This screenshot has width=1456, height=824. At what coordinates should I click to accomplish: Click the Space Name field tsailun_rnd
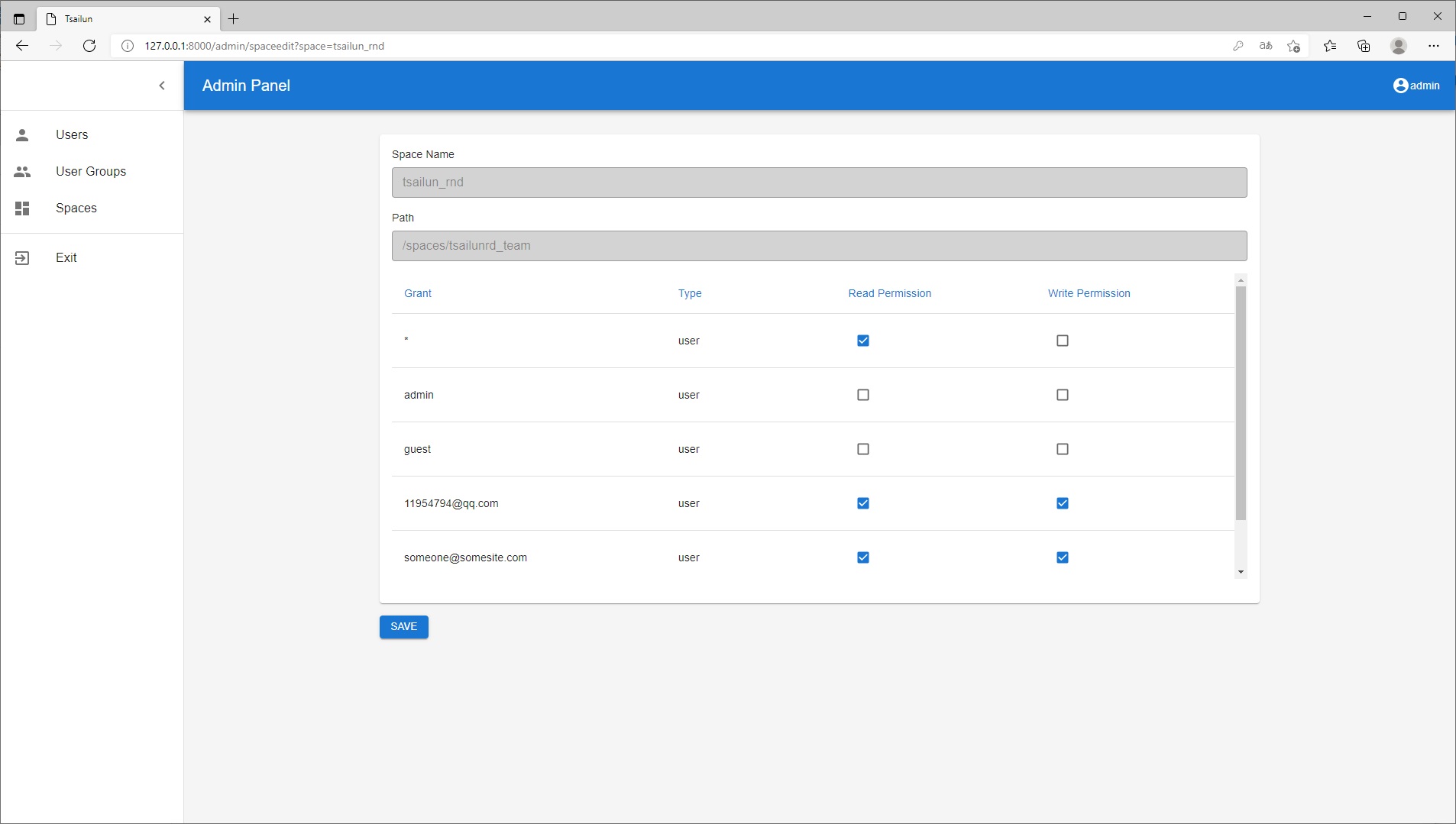[820, 183]
